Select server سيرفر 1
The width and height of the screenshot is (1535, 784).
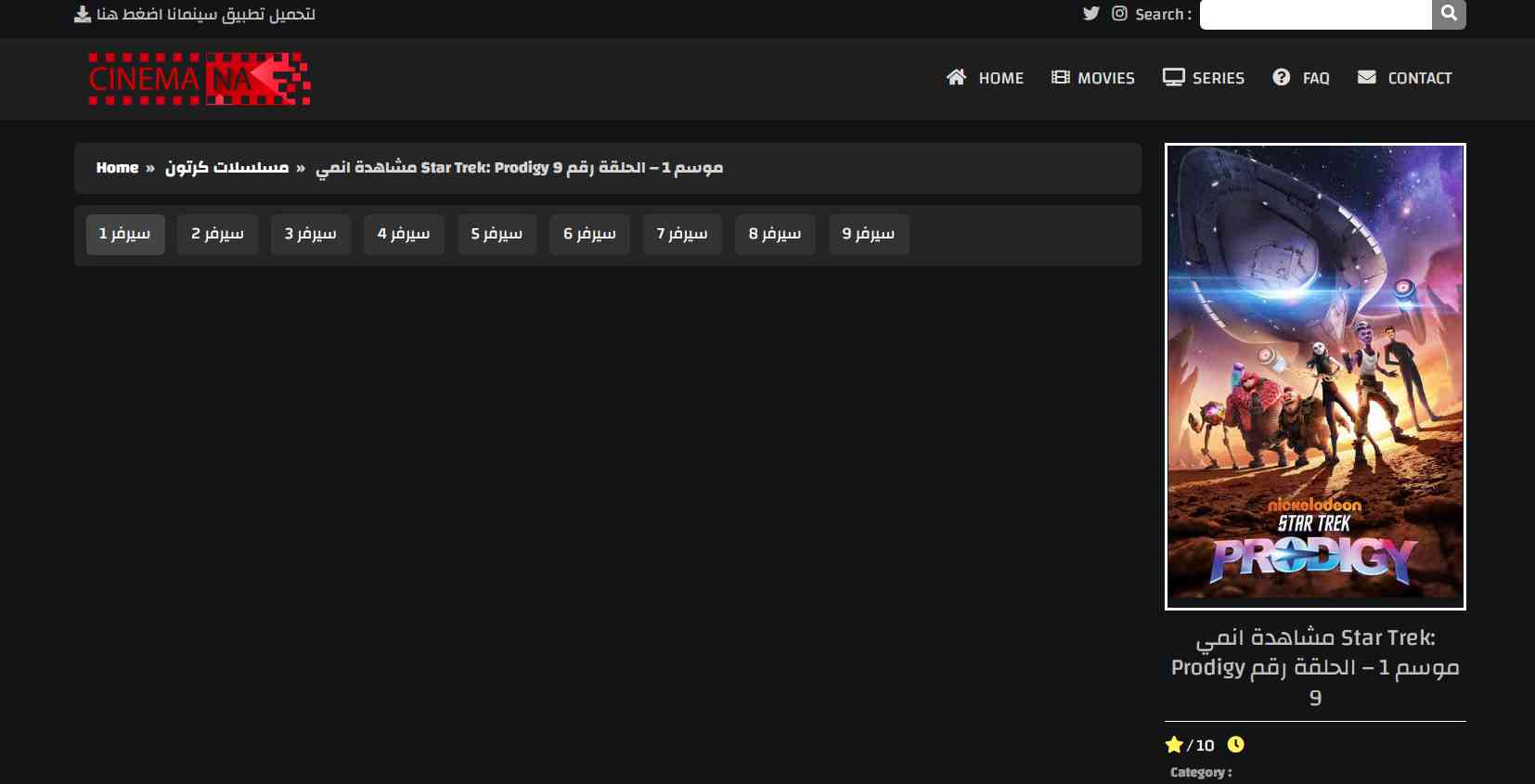[125, 235]
